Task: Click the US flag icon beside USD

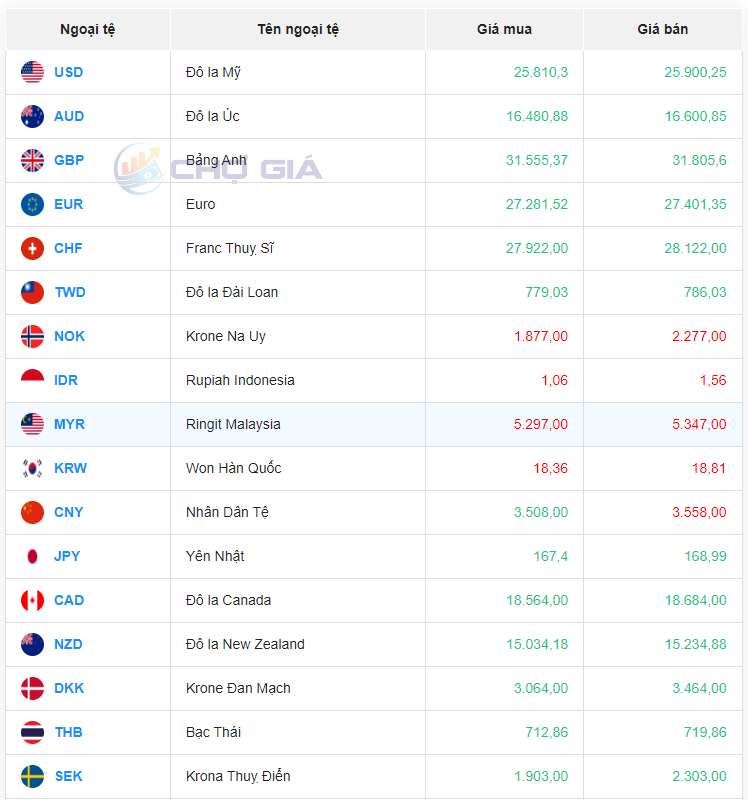Action: (x=32, y=72)
